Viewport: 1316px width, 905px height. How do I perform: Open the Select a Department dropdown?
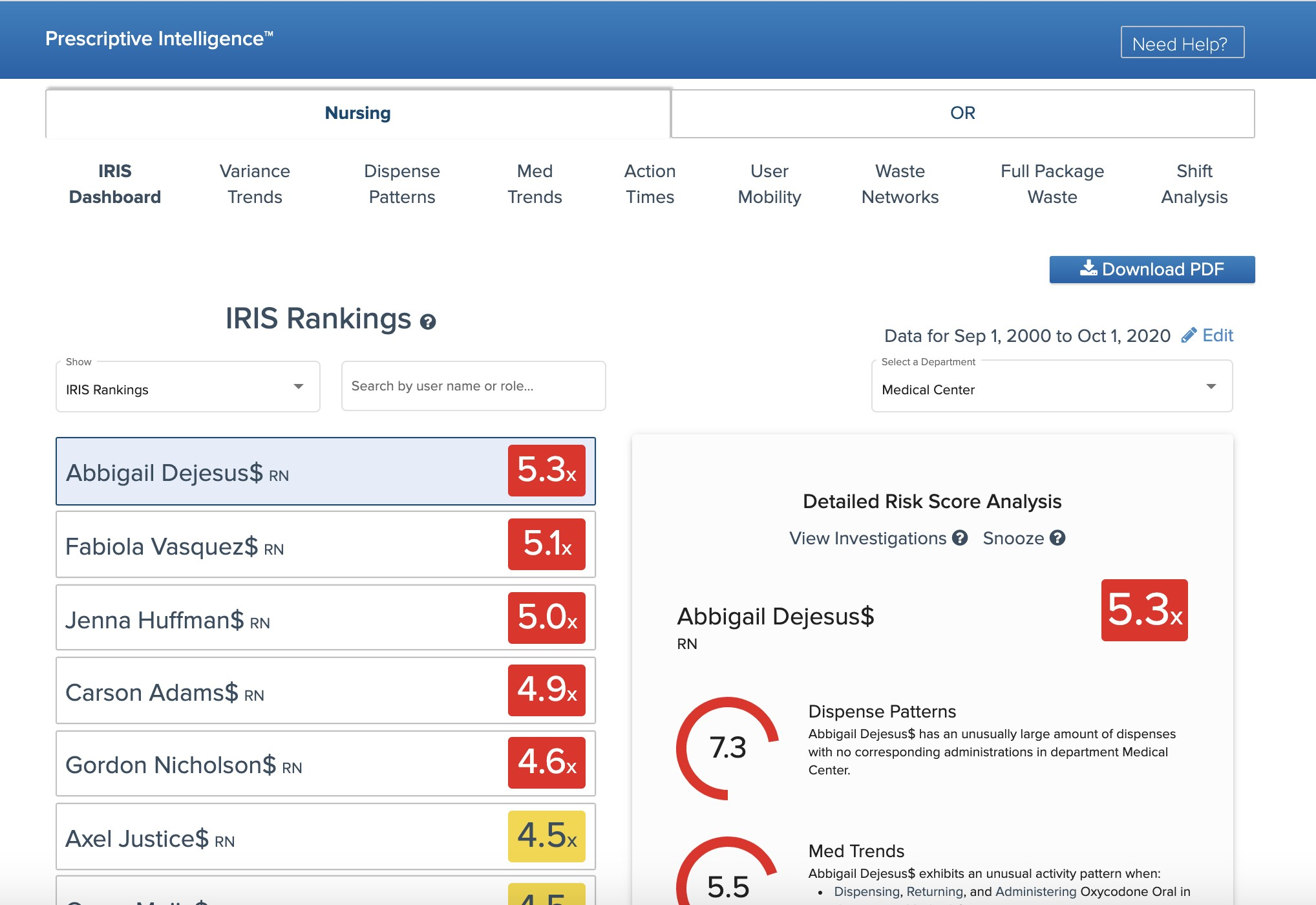click(x=1051, y=387)
